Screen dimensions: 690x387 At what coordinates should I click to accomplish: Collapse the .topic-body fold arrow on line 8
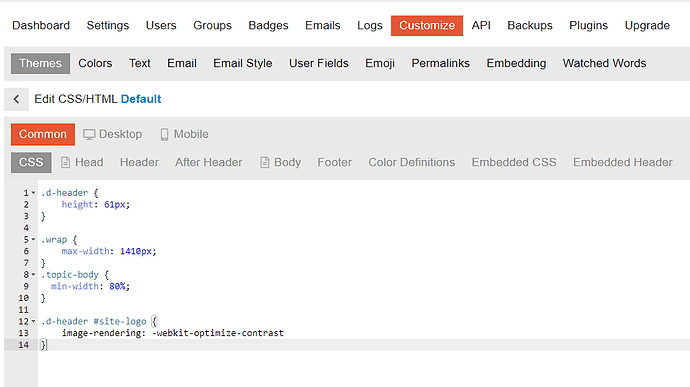[33, 275]
